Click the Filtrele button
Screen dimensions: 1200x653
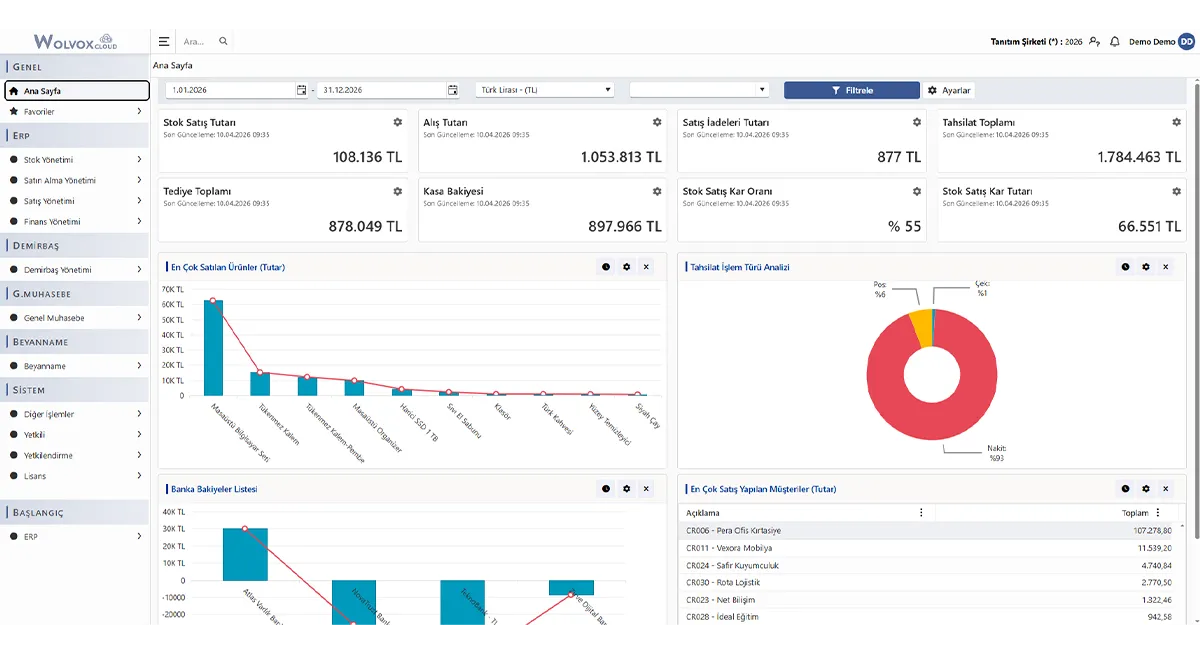click(x=852, y=90)
